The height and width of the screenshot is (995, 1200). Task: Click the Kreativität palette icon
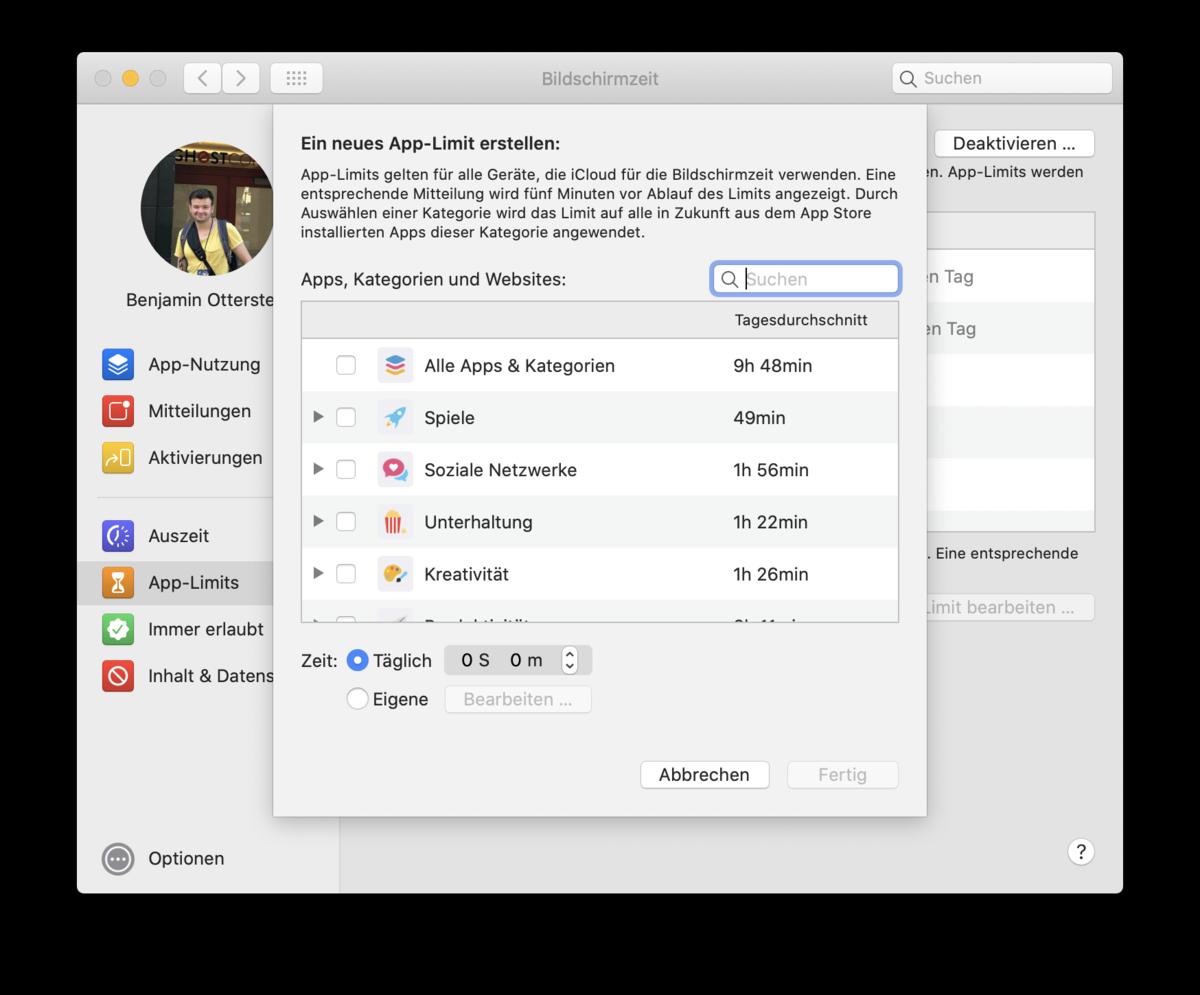pyautogui.click(x=395, y=573)
